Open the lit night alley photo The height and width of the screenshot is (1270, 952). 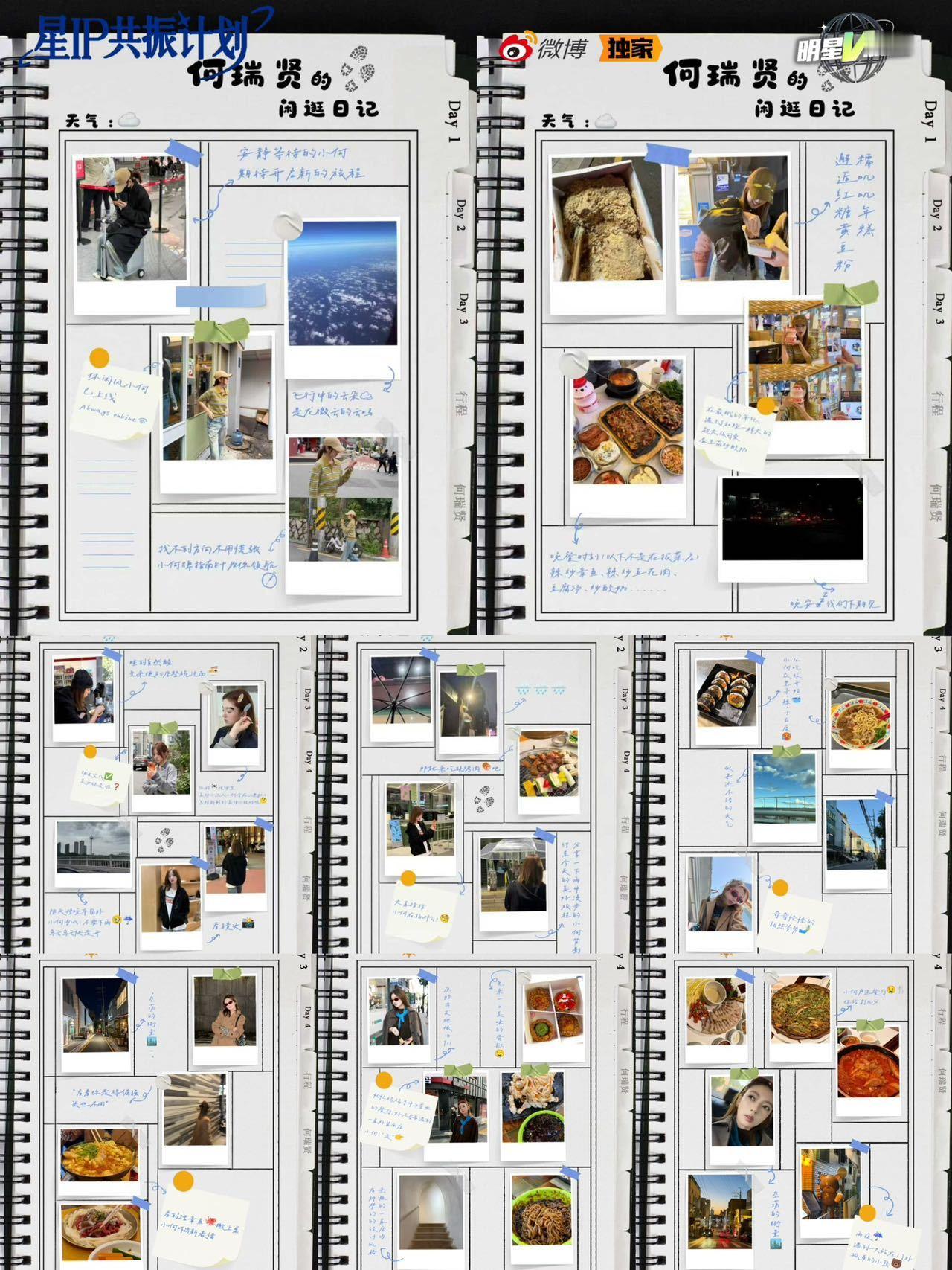pos(95,1022)
